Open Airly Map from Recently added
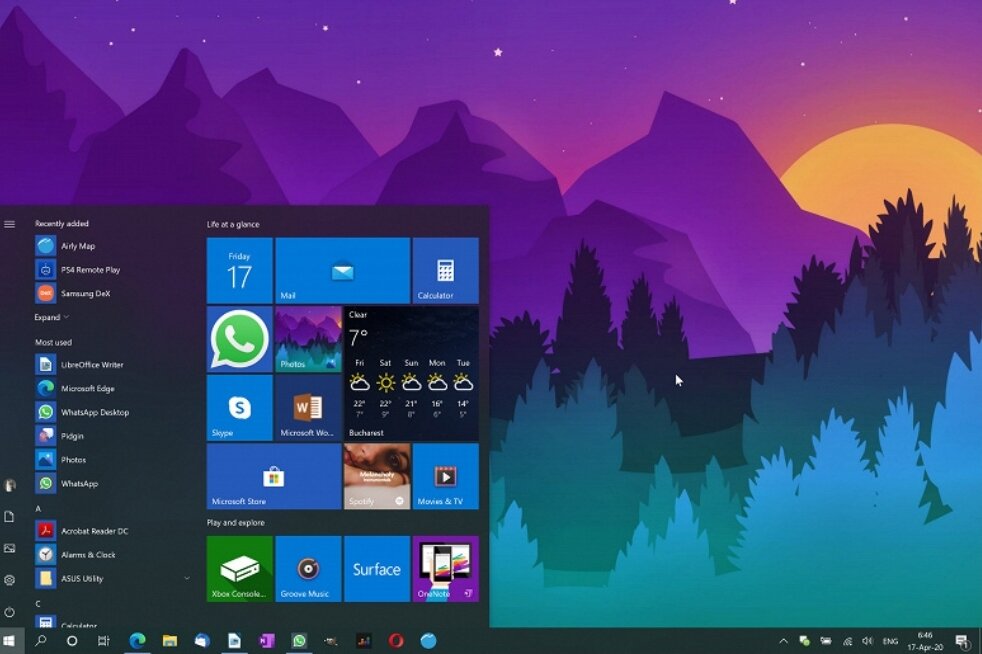982x654 pixels. (113, 246)
